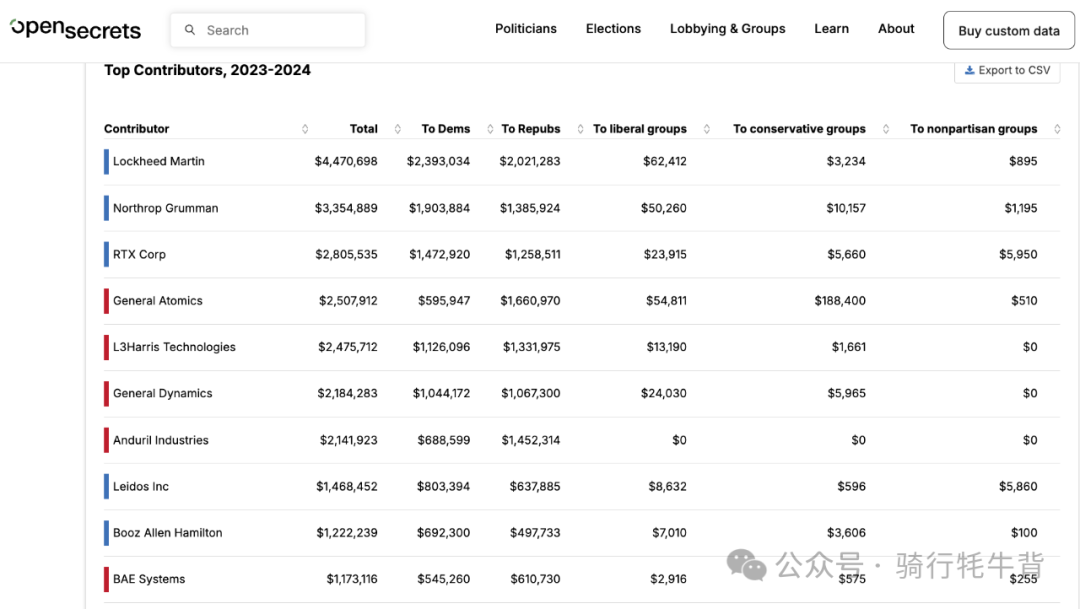1080x609 pixels.
Task: Click the Contributor column header
Action: tap(136, 129)
